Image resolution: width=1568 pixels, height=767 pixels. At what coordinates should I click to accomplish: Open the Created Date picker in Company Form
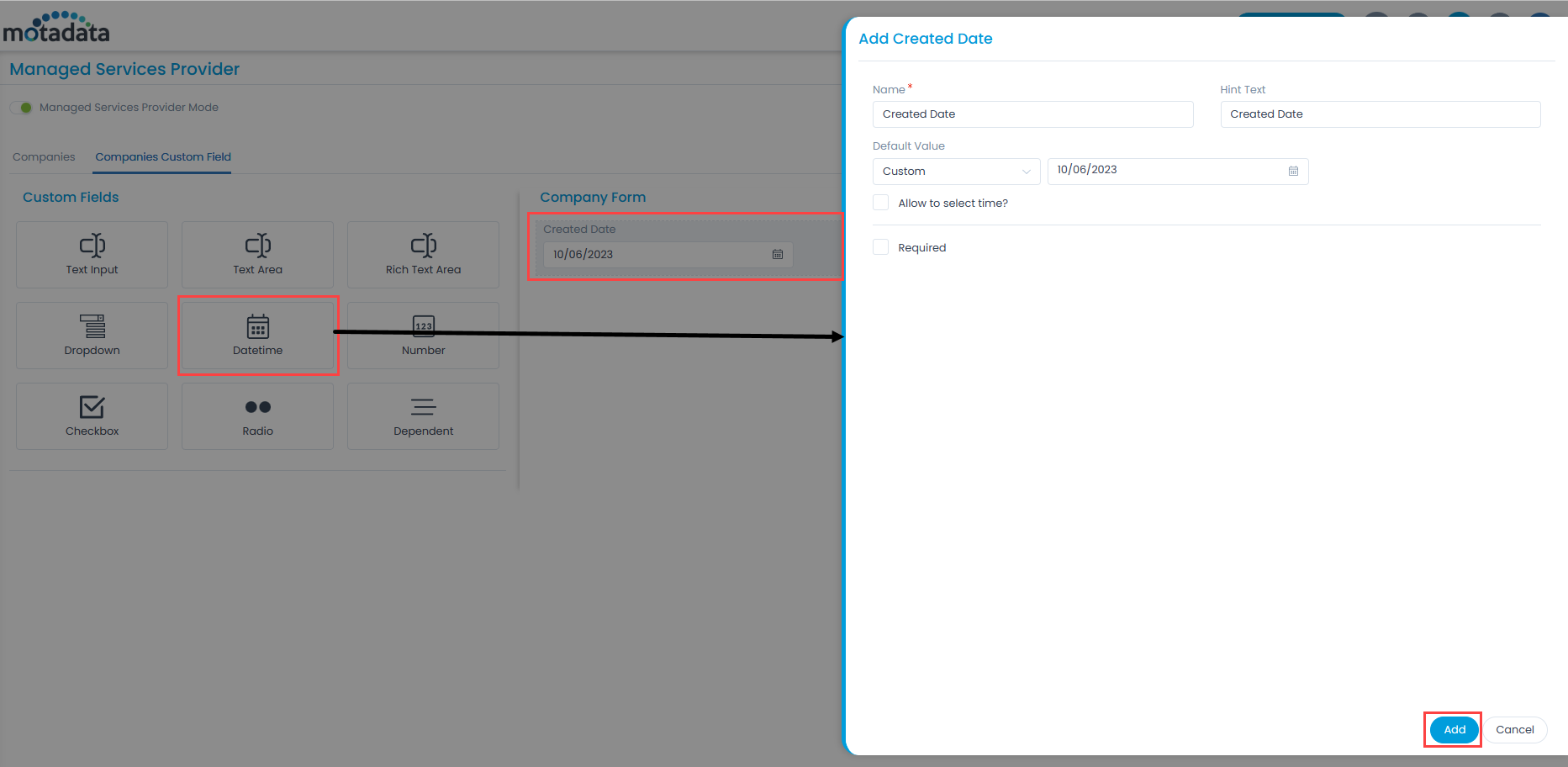(x=777, y=254)
